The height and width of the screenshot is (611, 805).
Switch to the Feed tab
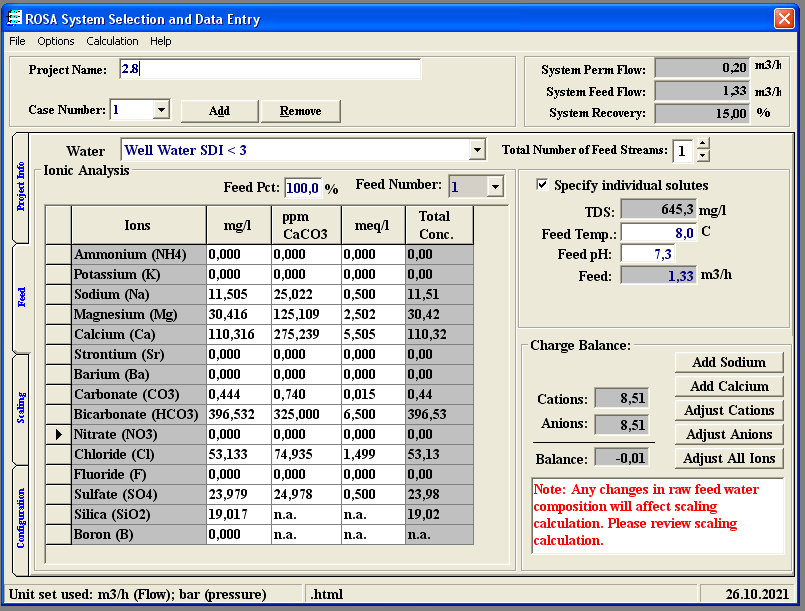click(x=21, y=297)
